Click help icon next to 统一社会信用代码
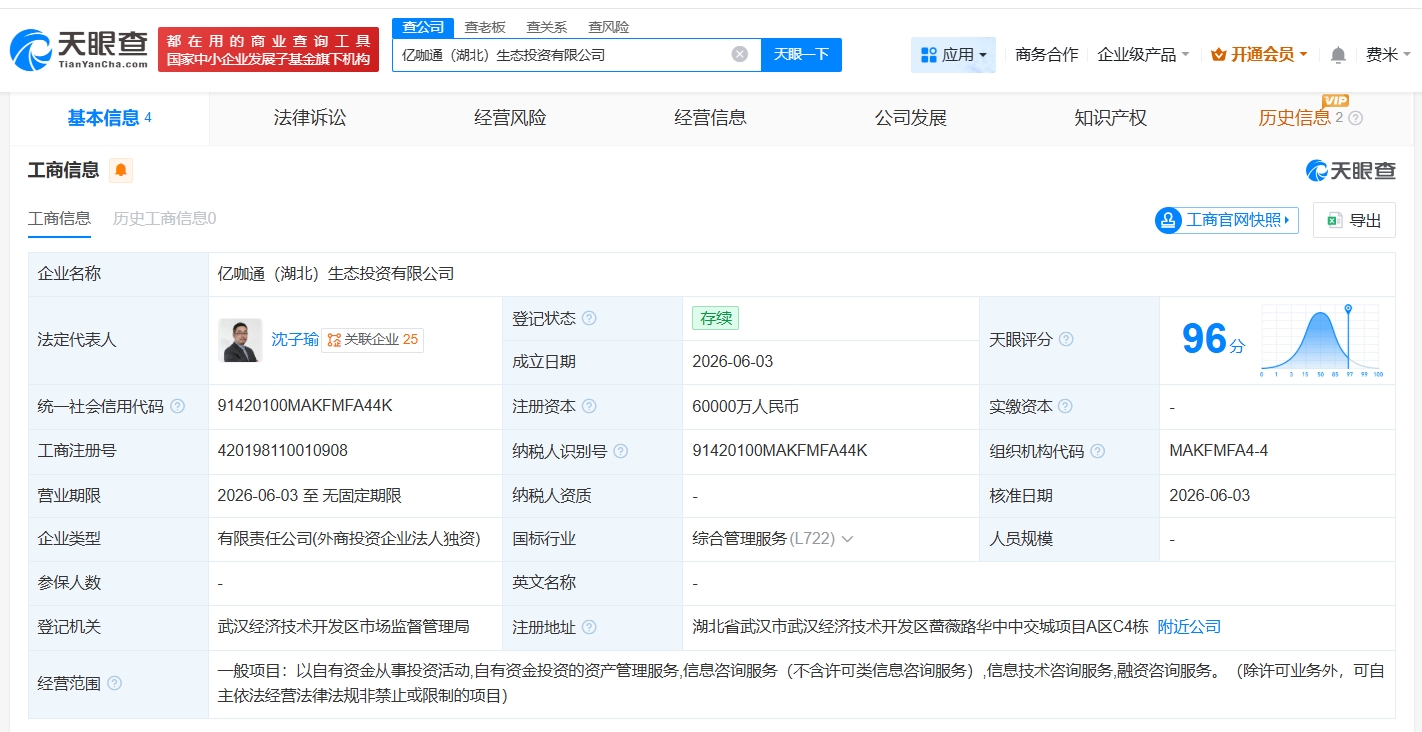The image size is (1422, 732). (178, 406)
